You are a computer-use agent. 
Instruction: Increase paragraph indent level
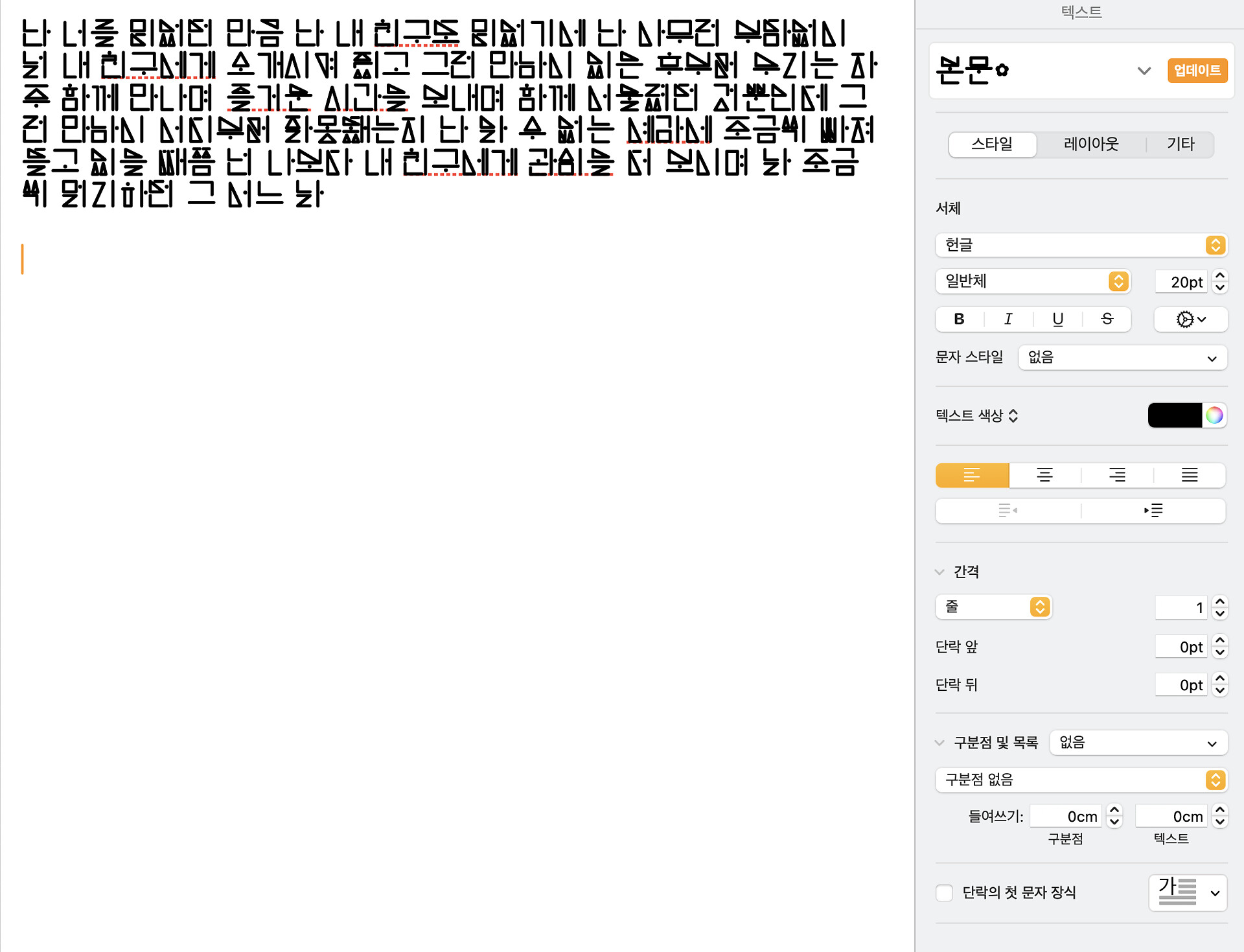(x=1153, y=511)
